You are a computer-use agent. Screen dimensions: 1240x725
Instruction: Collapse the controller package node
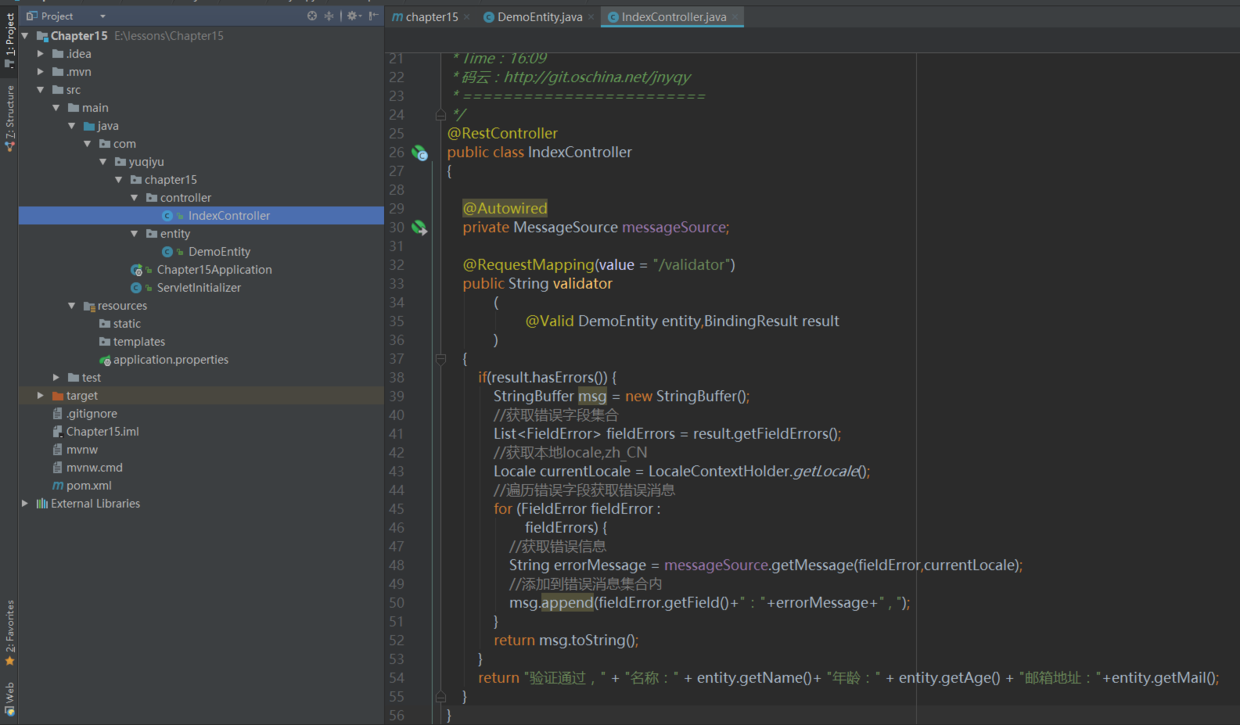click(135, 198)
